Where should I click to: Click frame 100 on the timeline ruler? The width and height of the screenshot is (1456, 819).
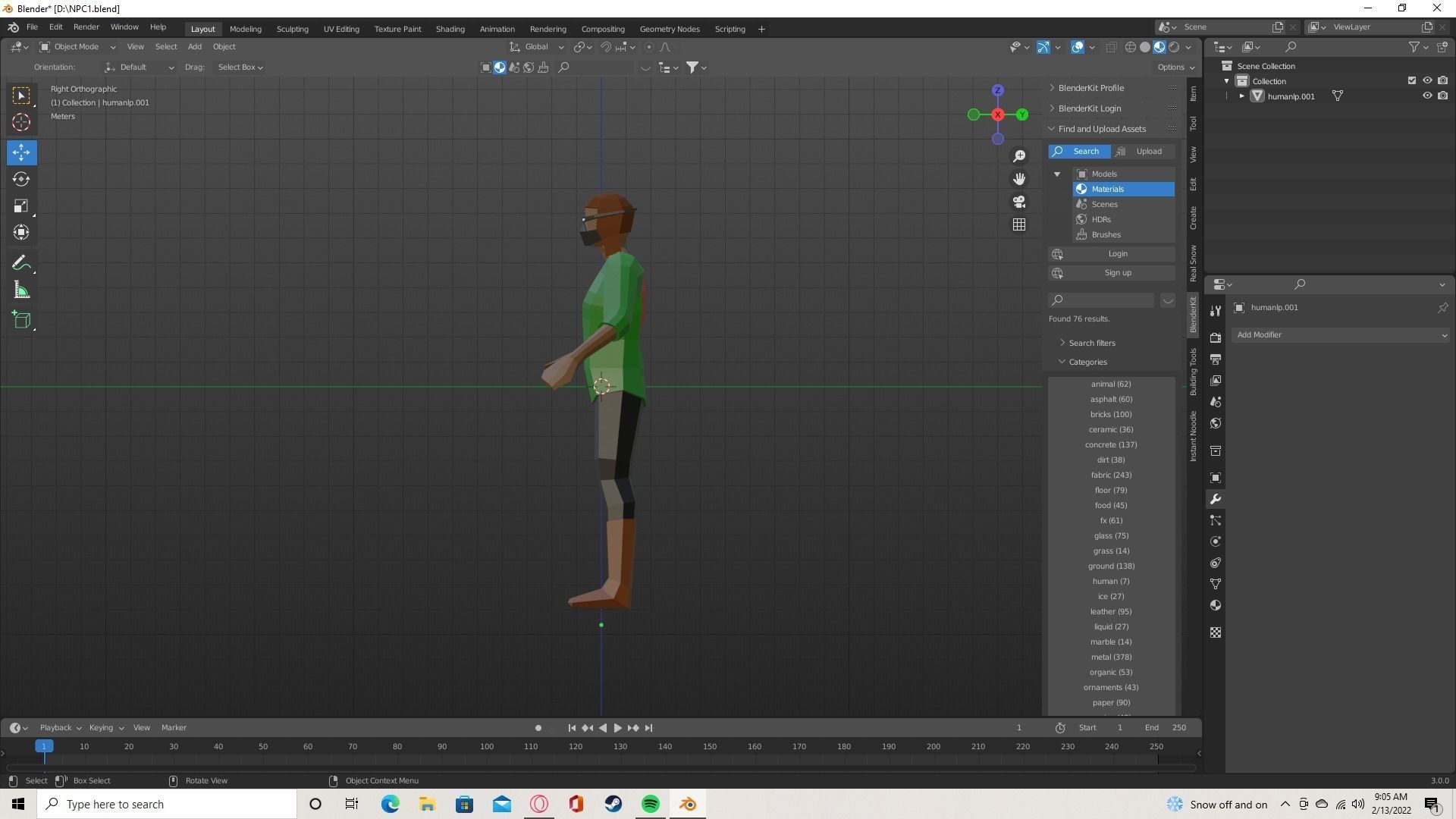(x=486, y=747)
